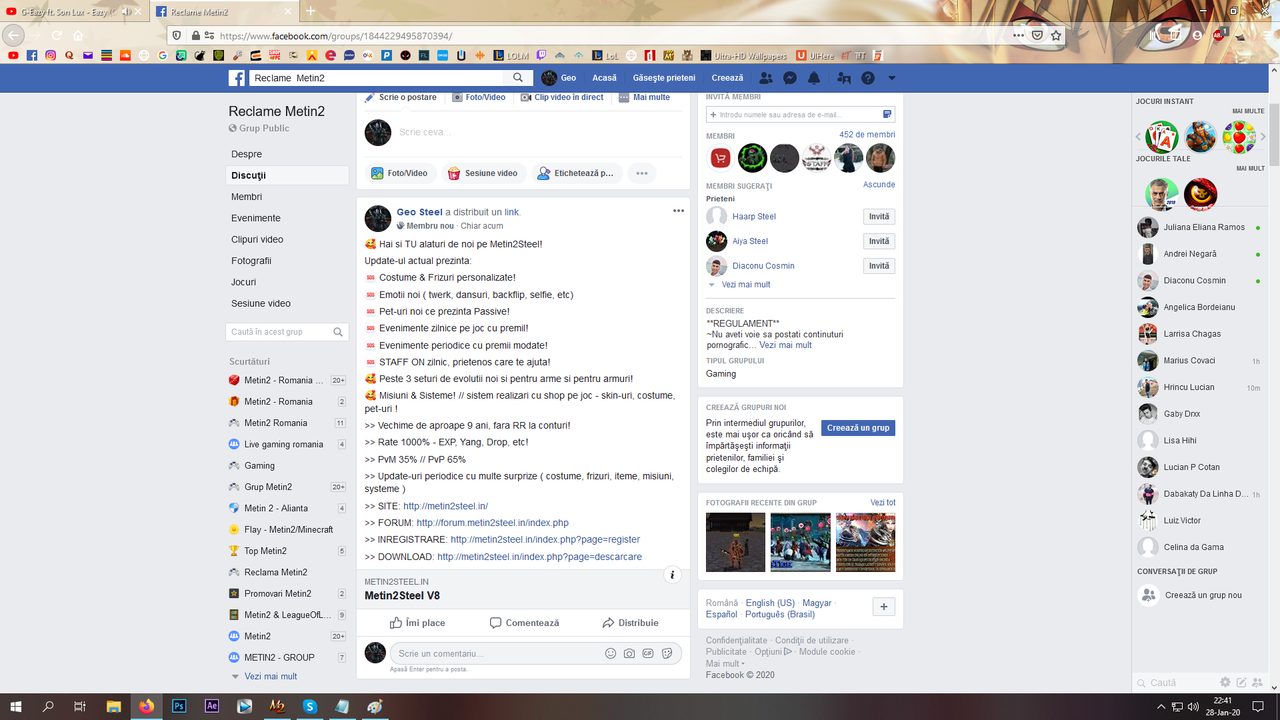This screenshot has height=720, width=1280.
Task: Open the chat settings gear icon
Action: pos(1225,683)
